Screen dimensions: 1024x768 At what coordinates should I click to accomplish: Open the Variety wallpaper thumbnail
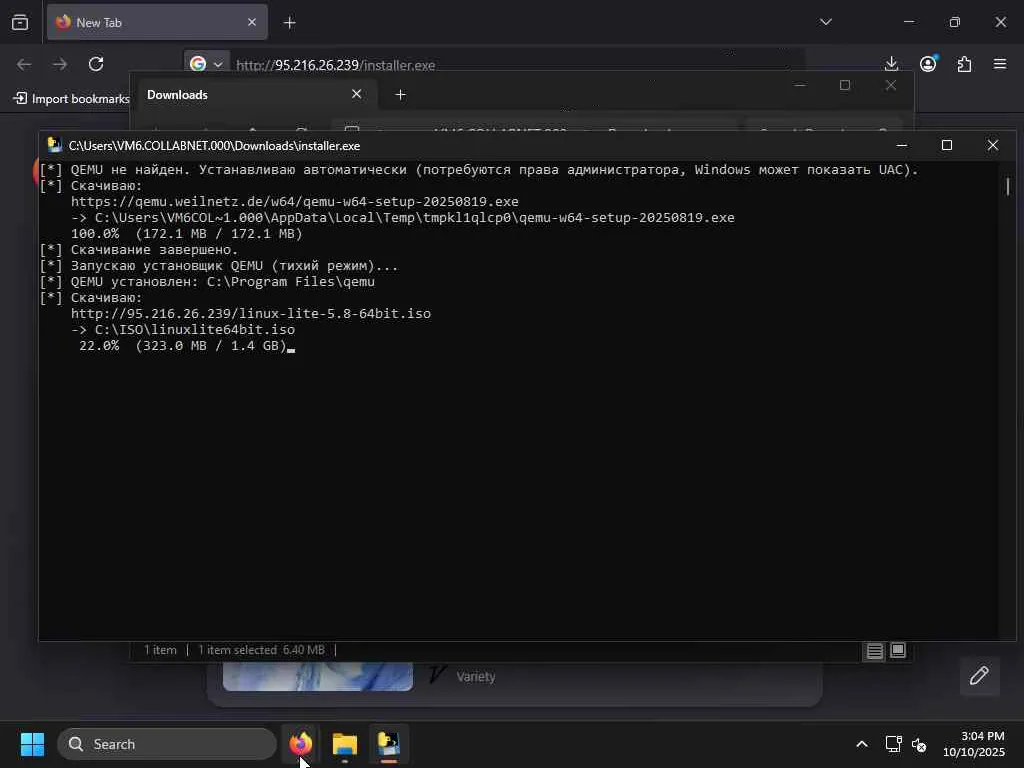[317, 676]
